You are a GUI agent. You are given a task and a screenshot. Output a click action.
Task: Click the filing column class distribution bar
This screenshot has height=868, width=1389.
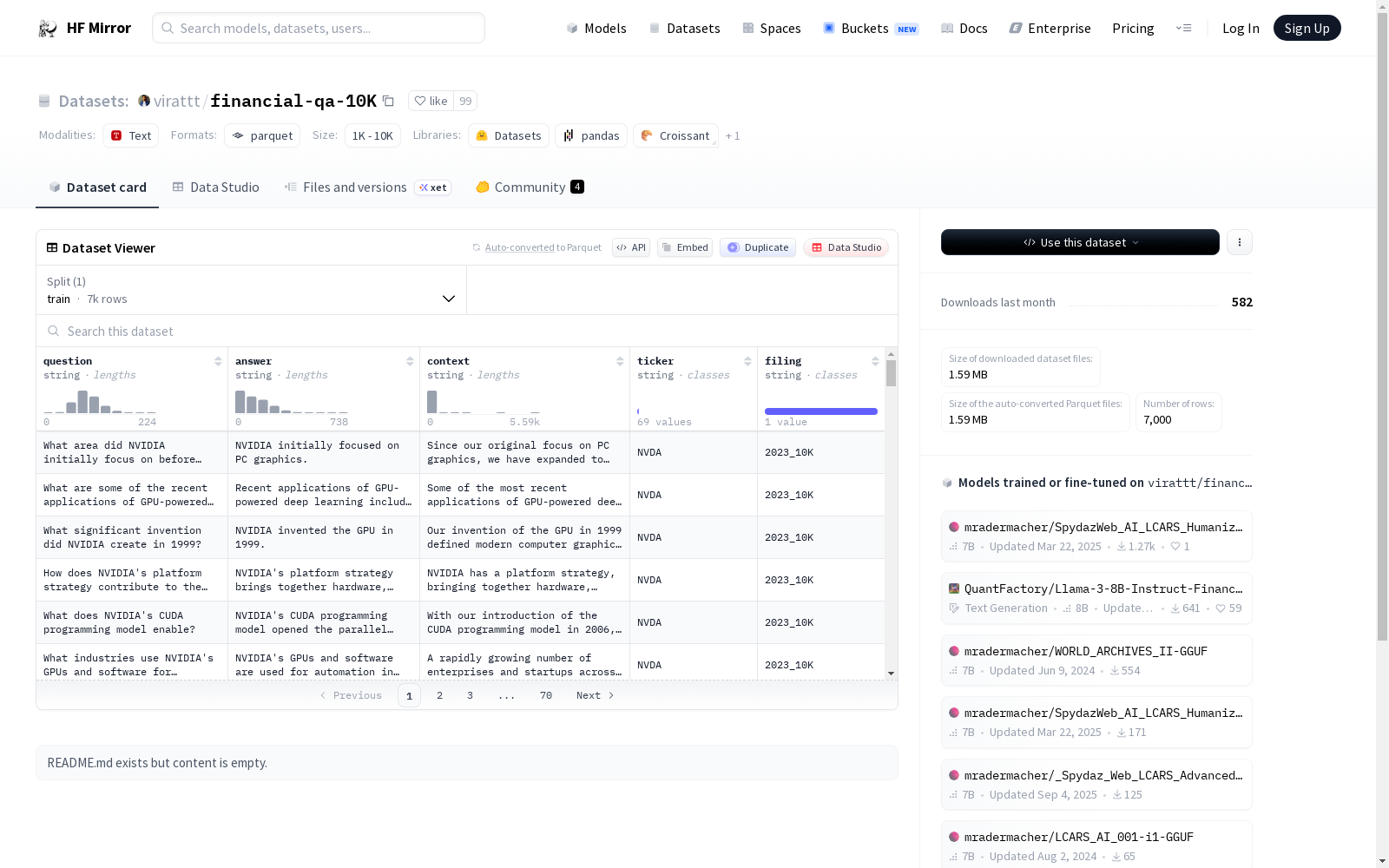[821, 411]
